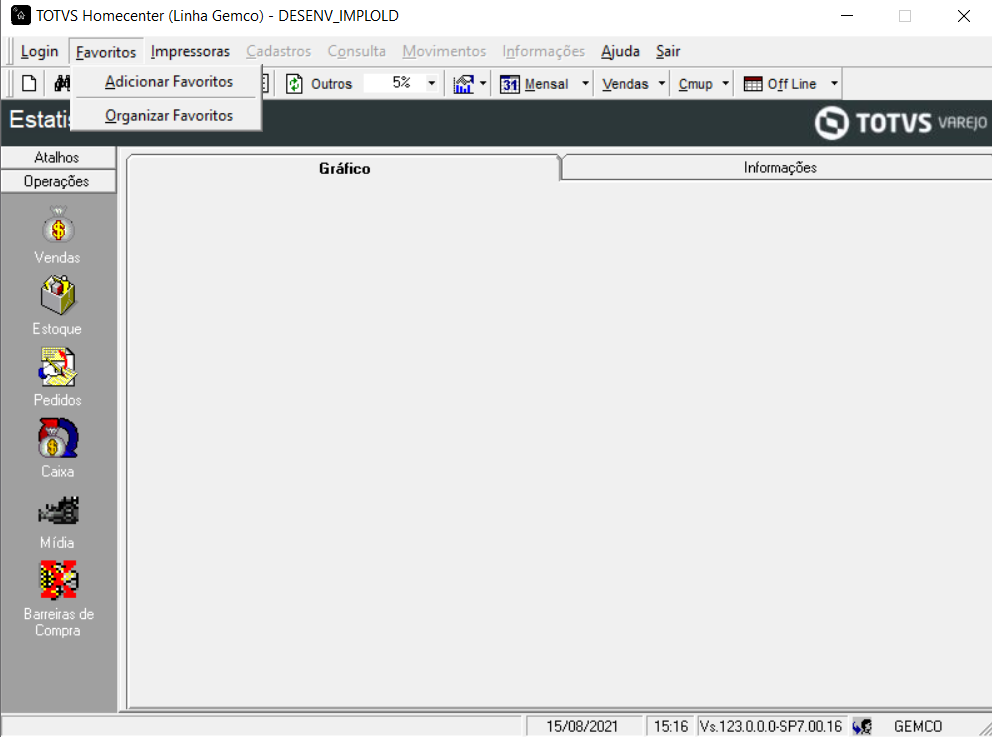
Task: Click the Outros toolbar label
Action: click(331, 84)
